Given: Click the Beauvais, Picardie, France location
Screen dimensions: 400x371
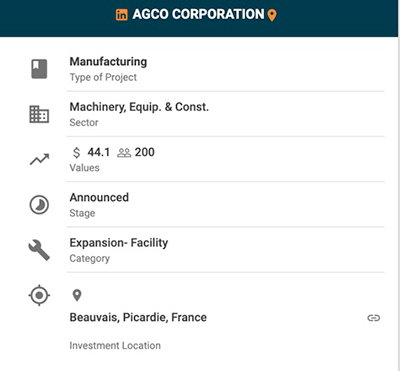Looking at the screenshot, I should point(138,317).
